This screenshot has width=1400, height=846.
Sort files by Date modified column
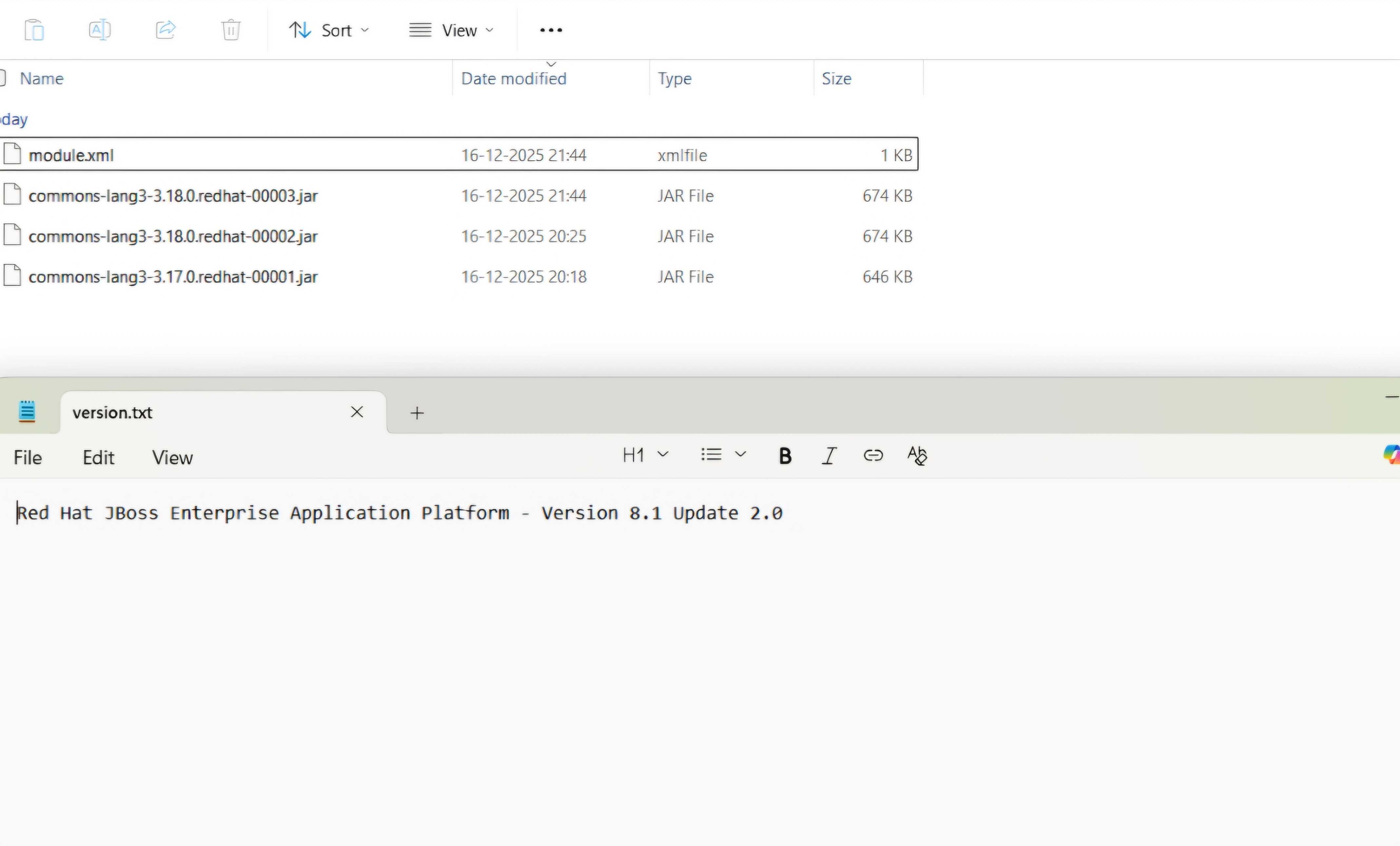[514, 78]
